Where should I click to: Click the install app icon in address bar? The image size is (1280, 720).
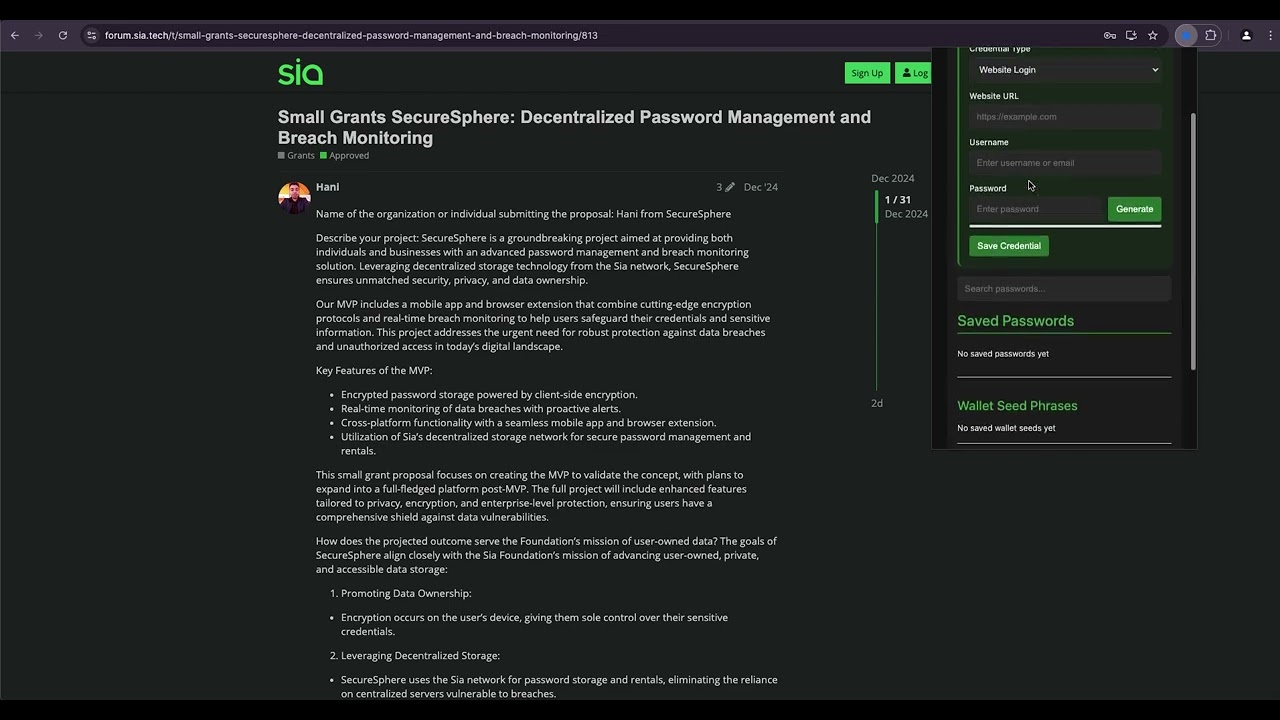point(1131,35)
